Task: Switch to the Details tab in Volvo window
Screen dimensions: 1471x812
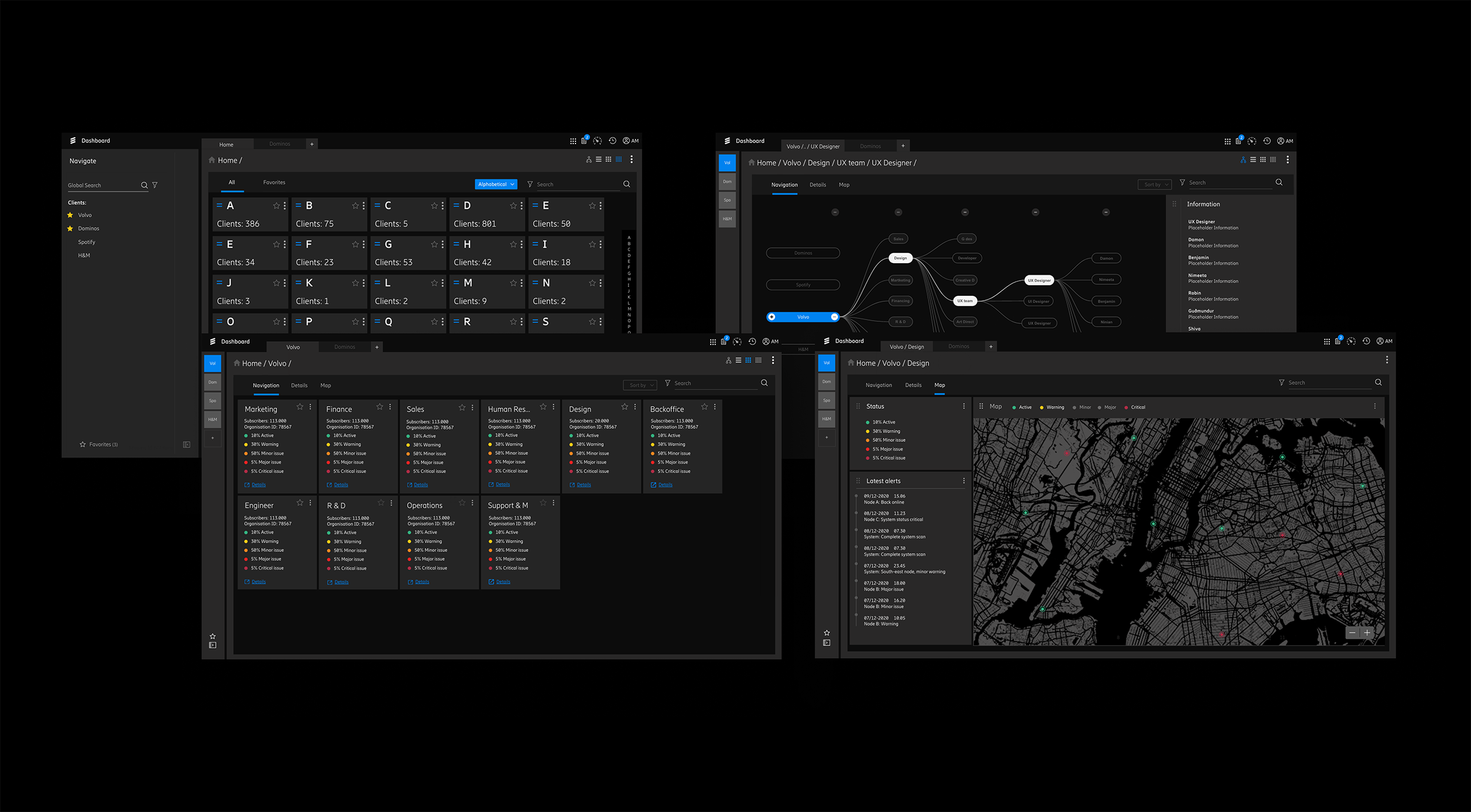Action: click(x=299, y=385)
